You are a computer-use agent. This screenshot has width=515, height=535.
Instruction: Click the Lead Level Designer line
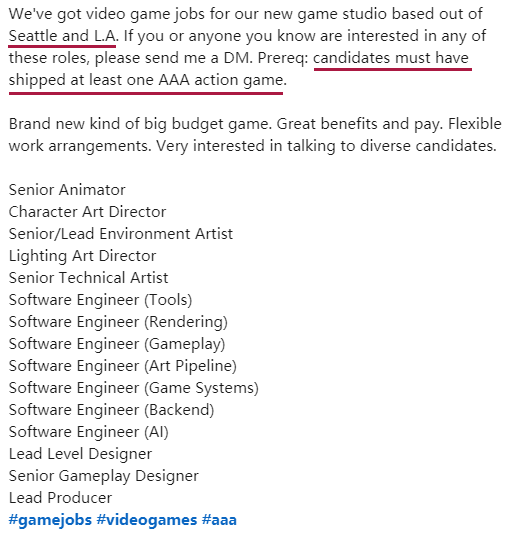(x=80, y=454)
